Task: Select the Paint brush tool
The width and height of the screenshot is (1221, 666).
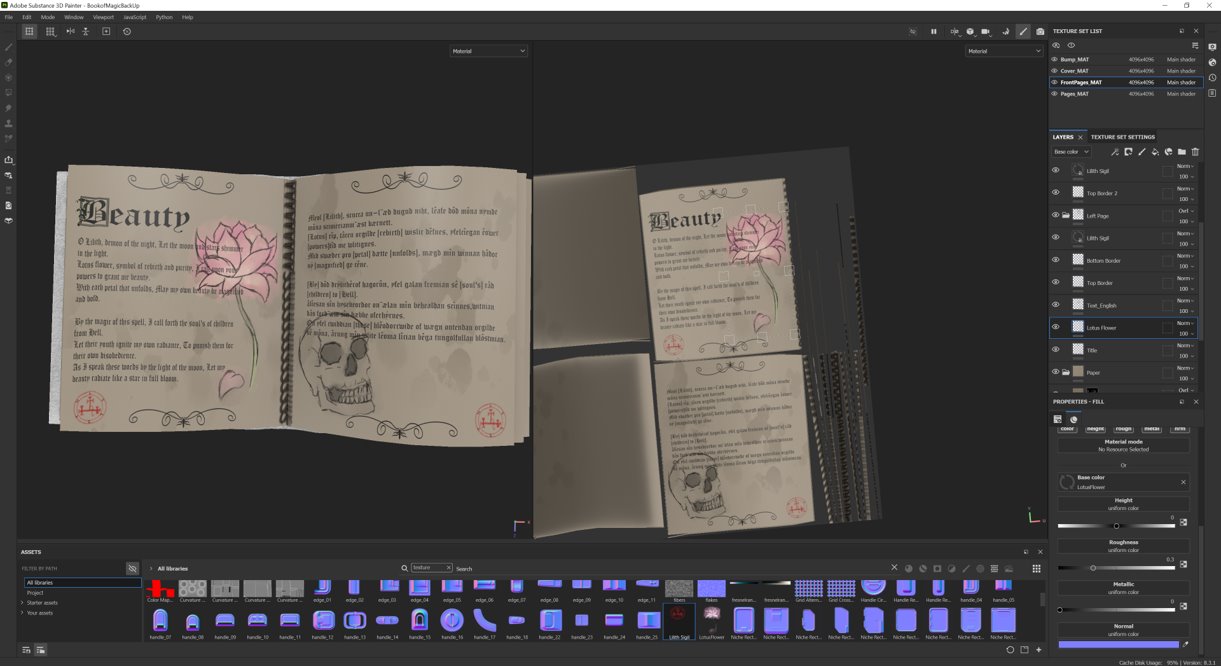Action: pos(9,47)
